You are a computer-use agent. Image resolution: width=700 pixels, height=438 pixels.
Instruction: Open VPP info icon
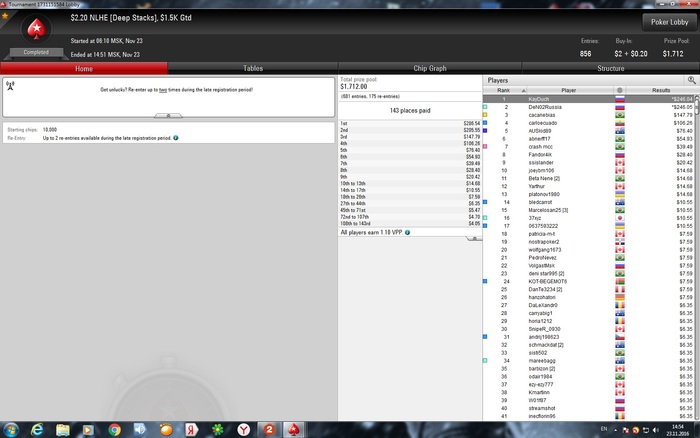point(407,232)
